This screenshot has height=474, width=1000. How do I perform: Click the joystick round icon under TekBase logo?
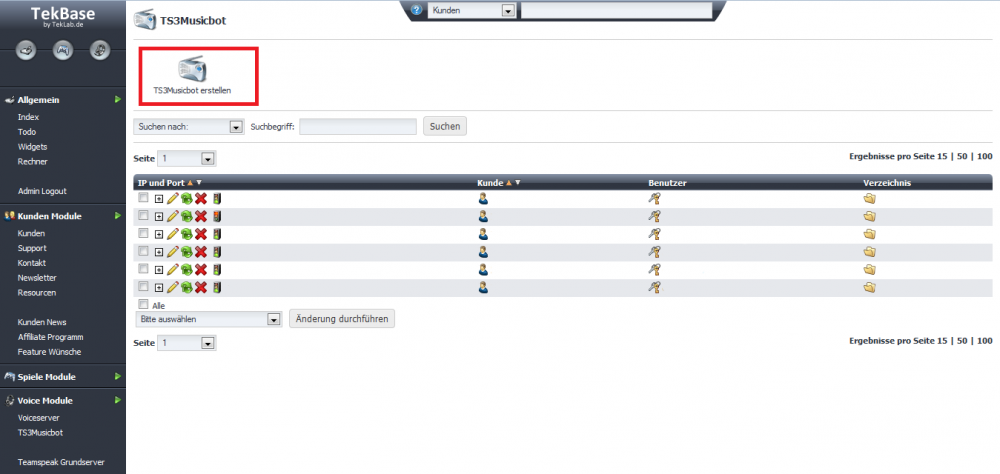[x=26, y=49]
